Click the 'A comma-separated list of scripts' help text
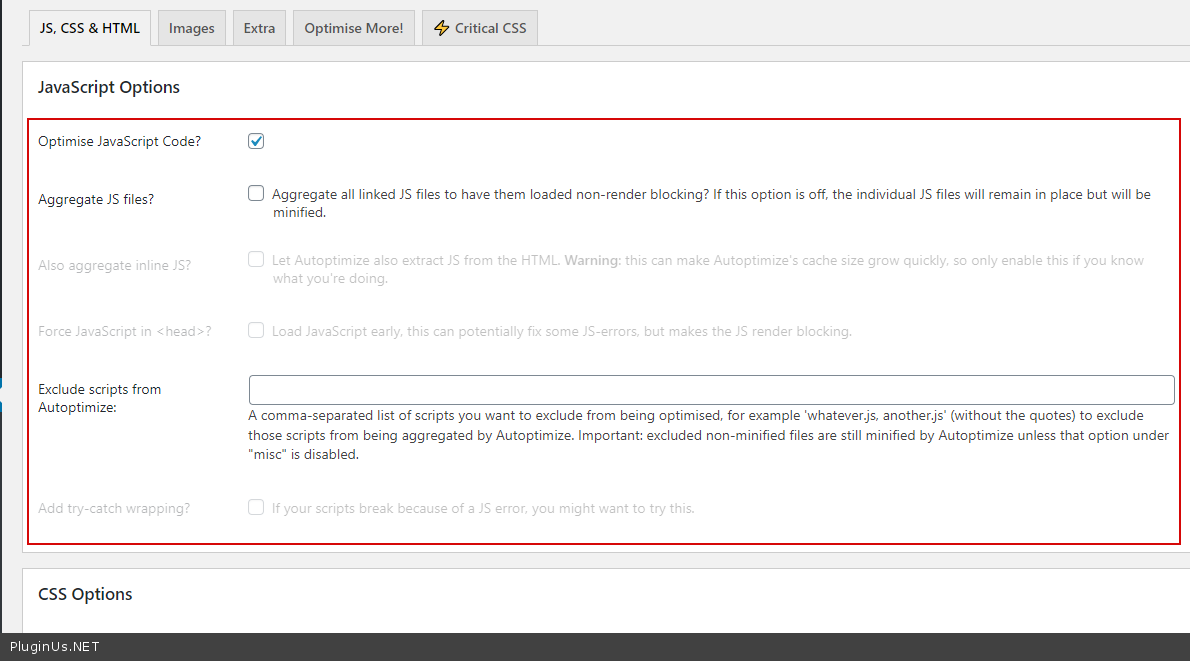 point(708,435)
